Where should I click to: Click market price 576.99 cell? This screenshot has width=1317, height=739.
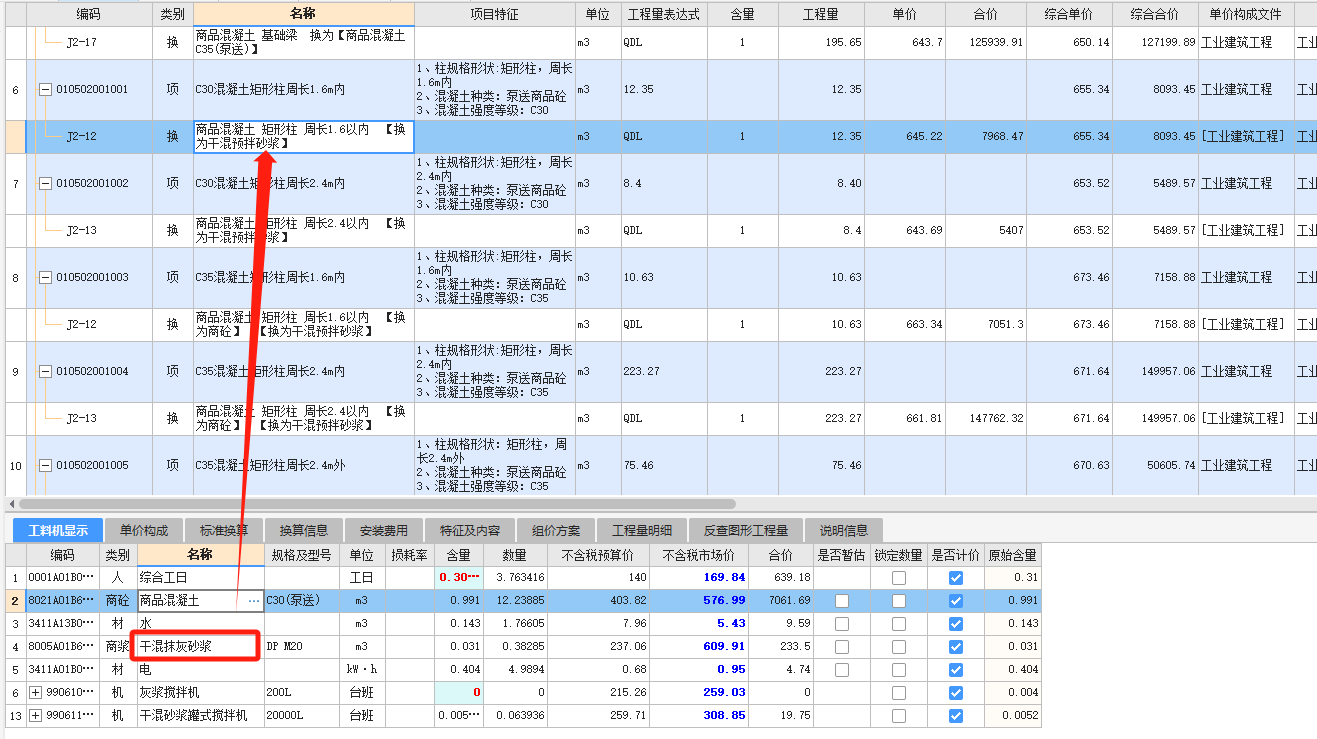click(x=699, y=601)
